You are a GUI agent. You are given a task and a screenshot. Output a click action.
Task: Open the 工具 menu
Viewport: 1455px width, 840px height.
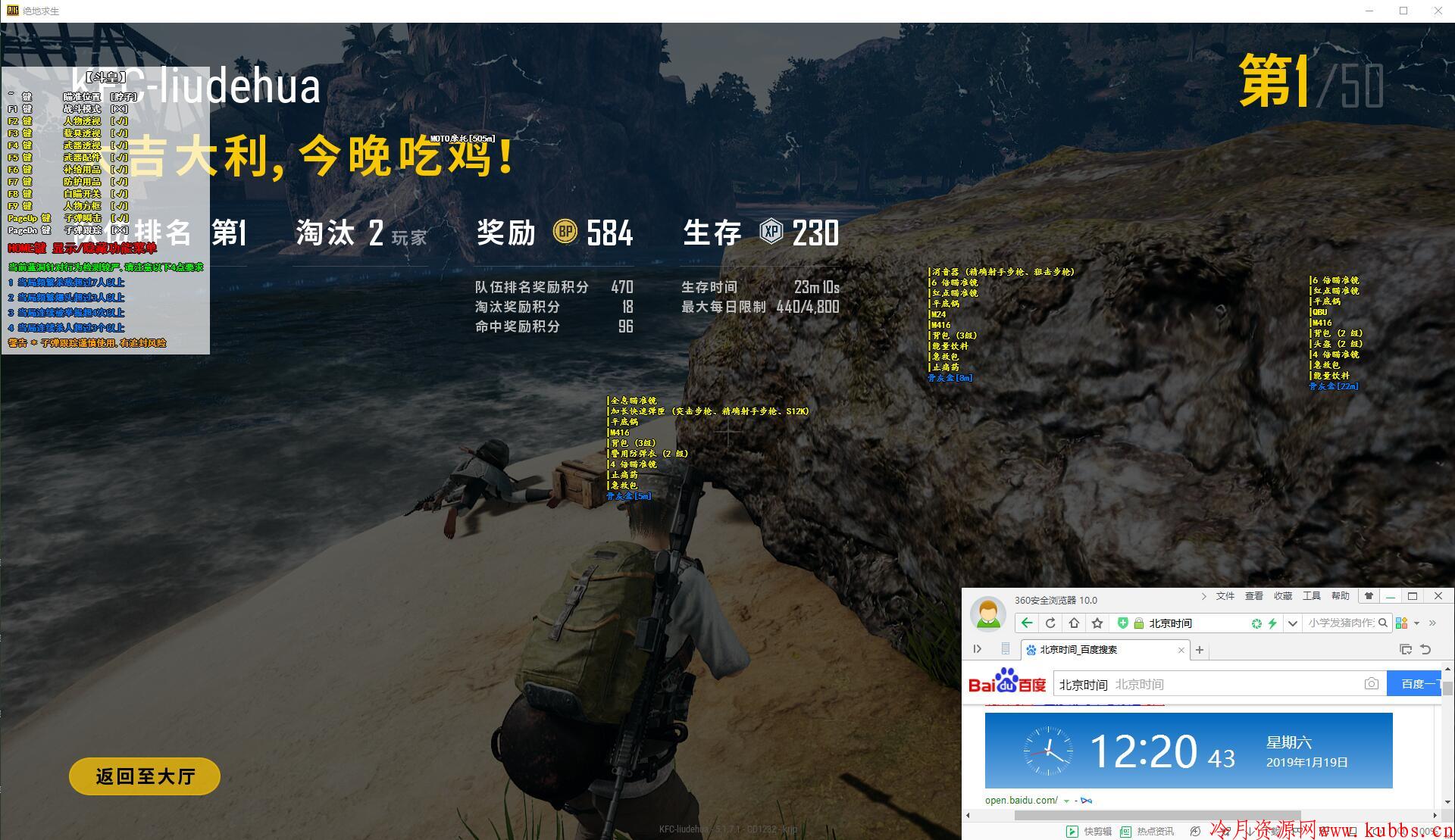(1312, 596)
